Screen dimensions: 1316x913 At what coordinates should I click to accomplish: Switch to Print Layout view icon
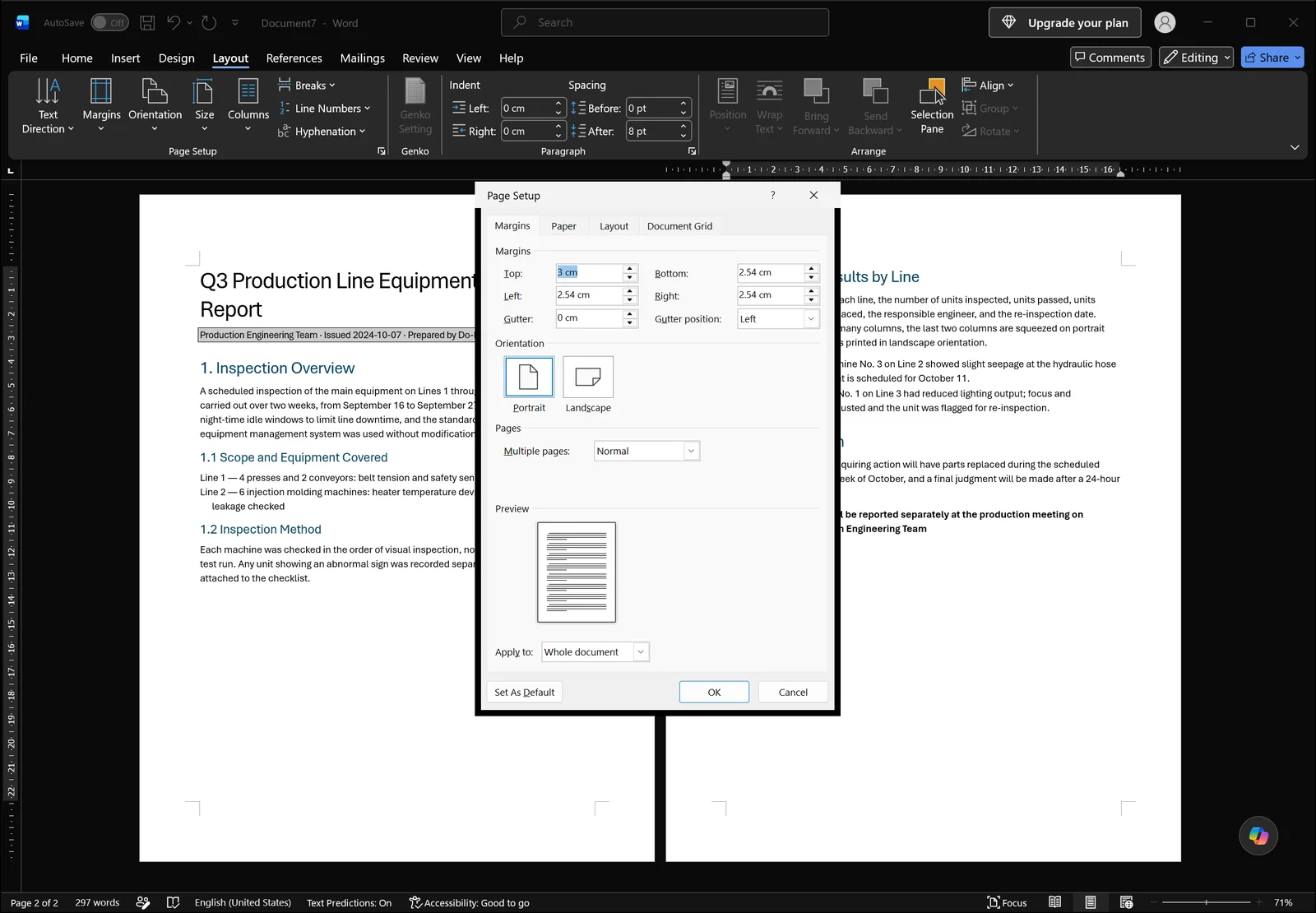coord(1091,902)
